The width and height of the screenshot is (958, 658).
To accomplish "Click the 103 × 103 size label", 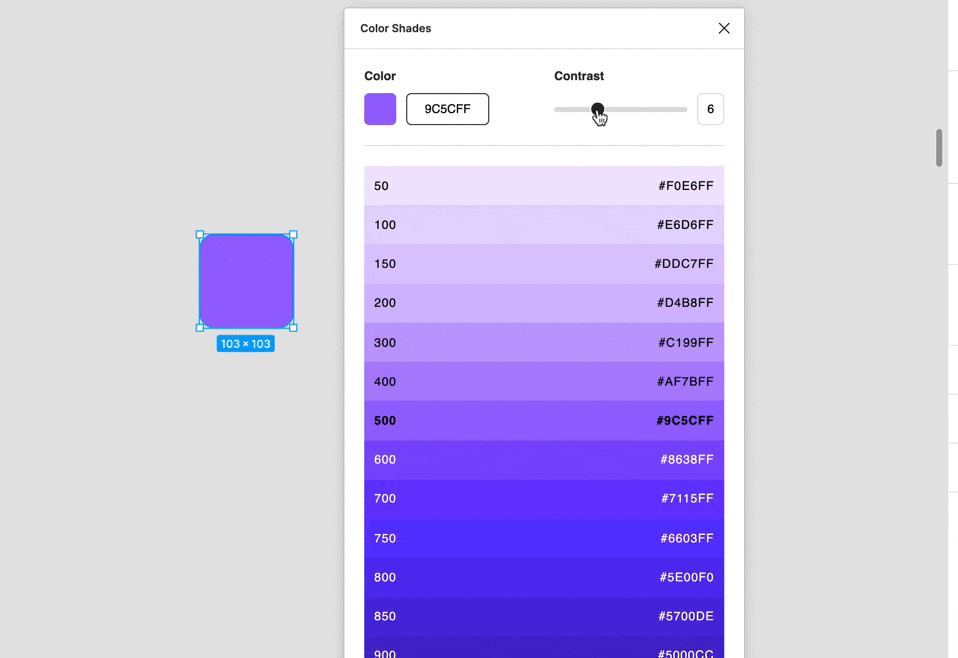I will [x=246, y=343].
